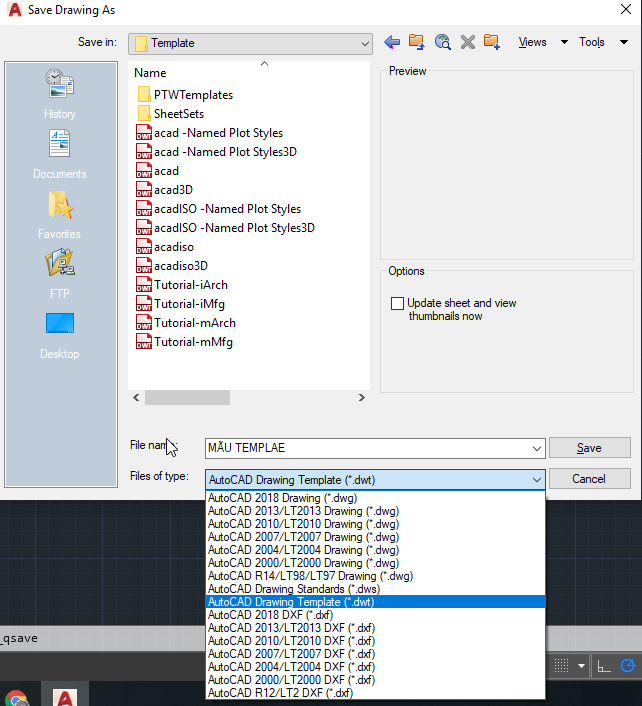Select the acad3D template file
642x706 pixels.
[164, 190]
